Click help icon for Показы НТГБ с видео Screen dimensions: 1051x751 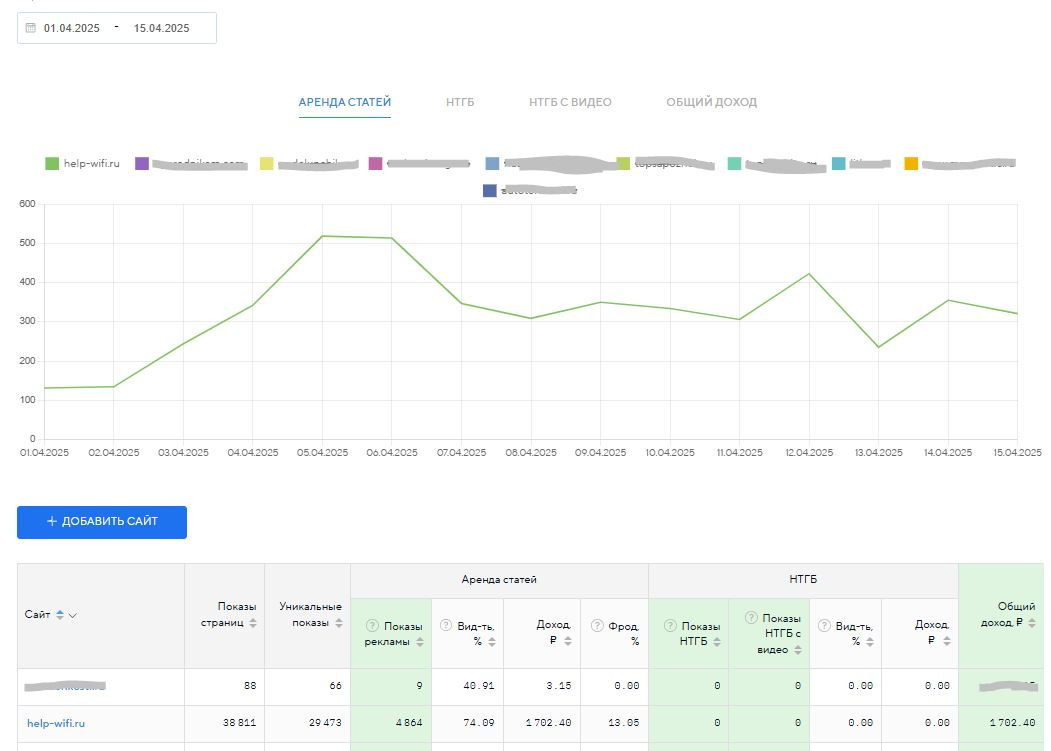click(750, 618)
